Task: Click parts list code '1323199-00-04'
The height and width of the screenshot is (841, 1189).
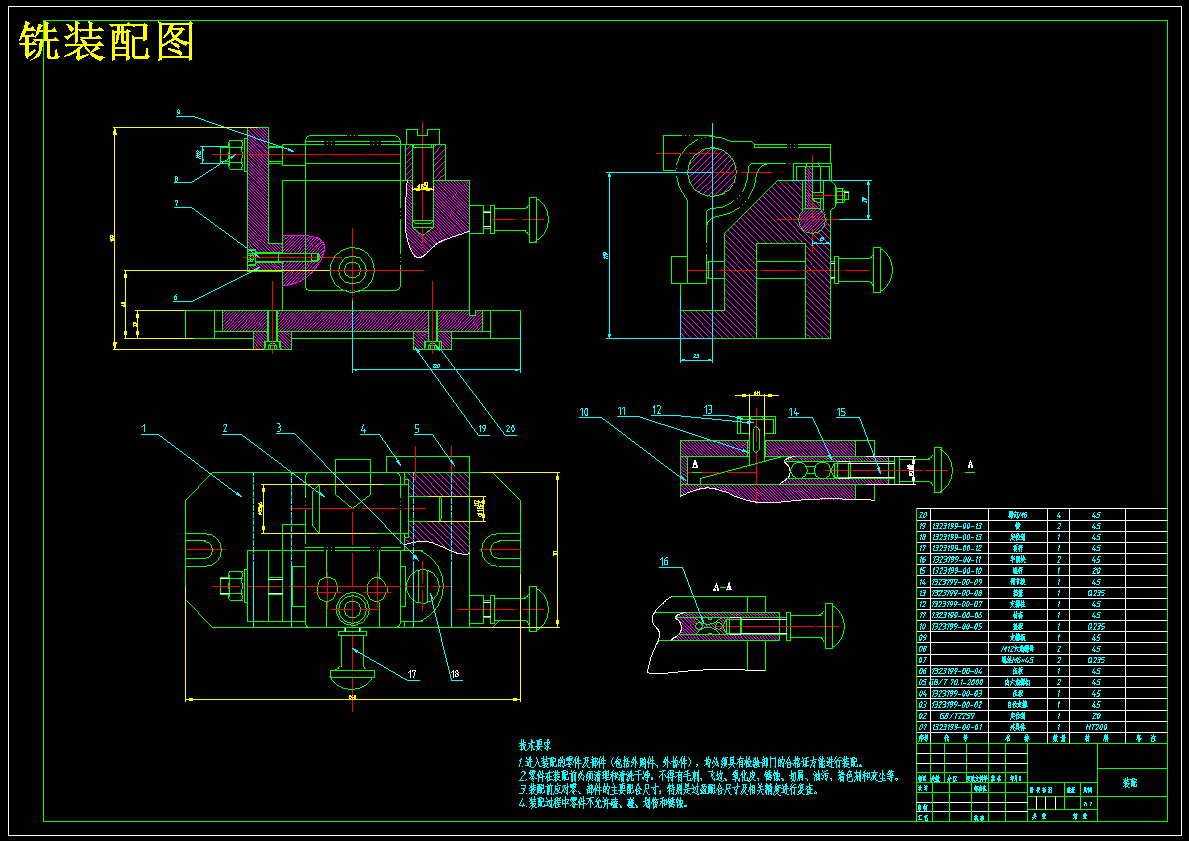Action: [957, 671]
